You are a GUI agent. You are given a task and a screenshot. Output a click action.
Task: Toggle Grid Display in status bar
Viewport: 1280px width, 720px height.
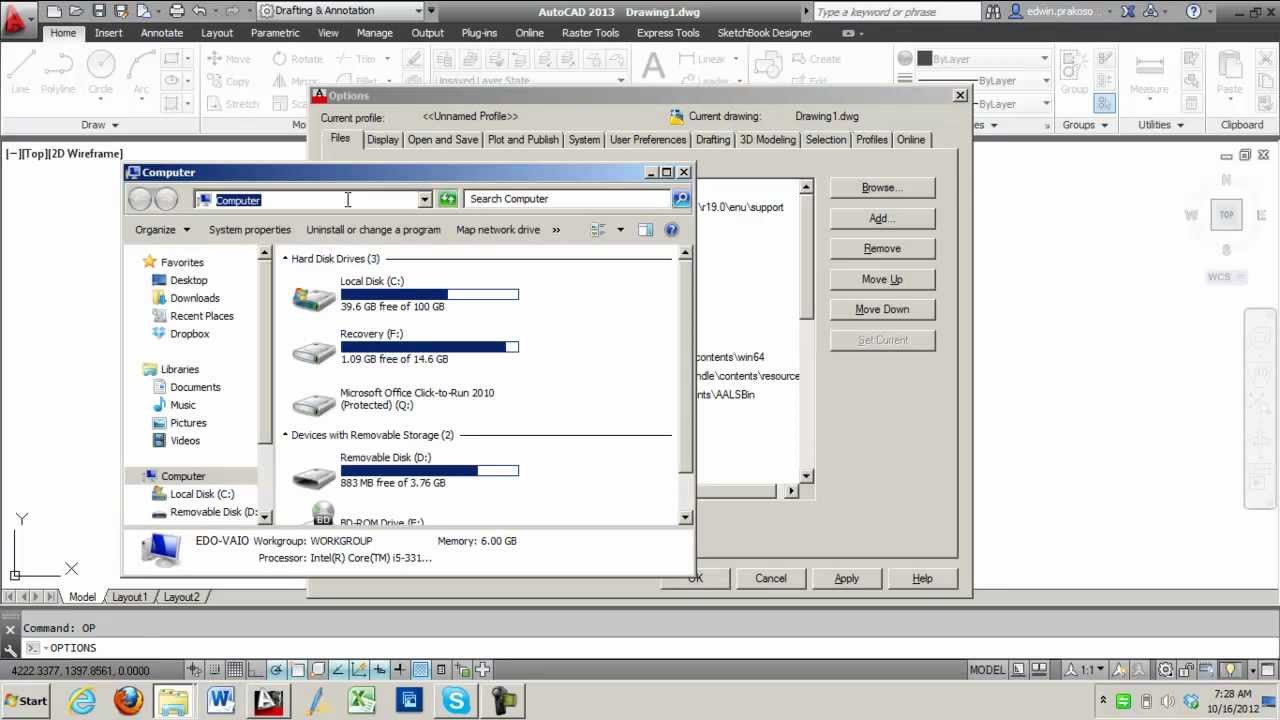[234, 670]
